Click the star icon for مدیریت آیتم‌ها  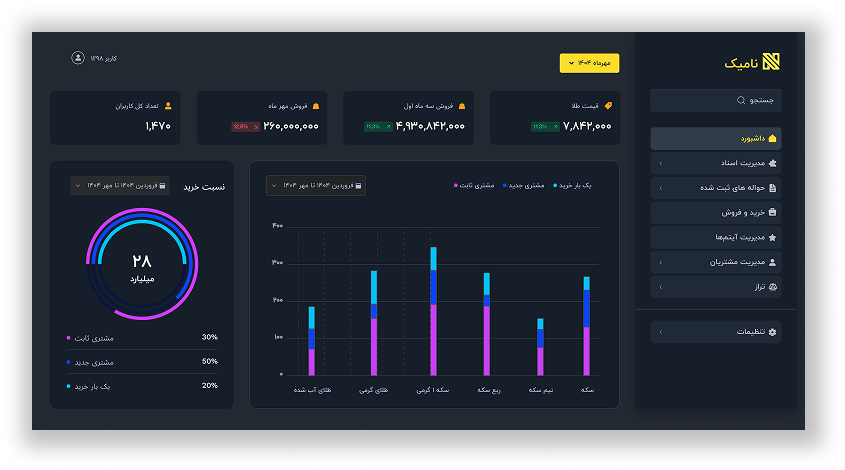tap(772, 237)
